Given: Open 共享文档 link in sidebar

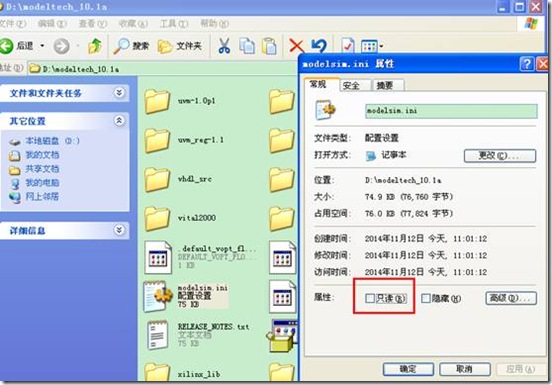Looking at the screenshot, I should pos(42,169).
